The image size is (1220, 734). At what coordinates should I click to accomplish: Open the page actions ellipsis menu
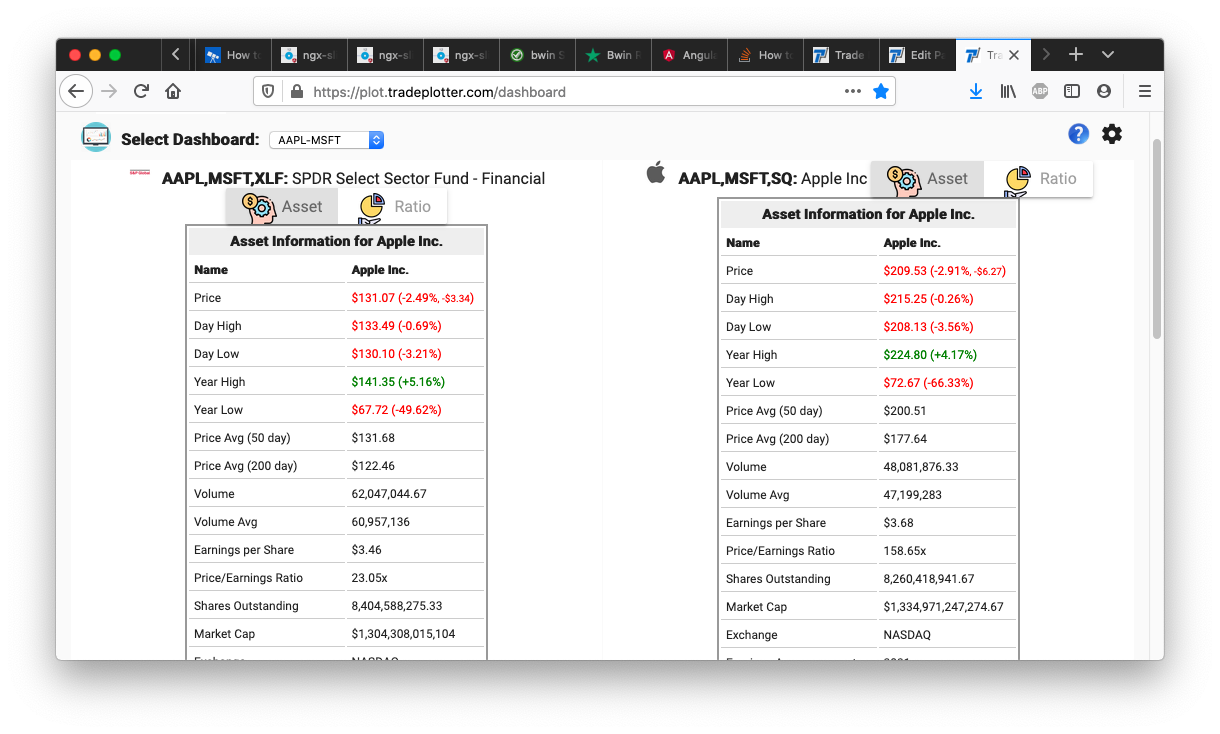click(x=852, y=91)
